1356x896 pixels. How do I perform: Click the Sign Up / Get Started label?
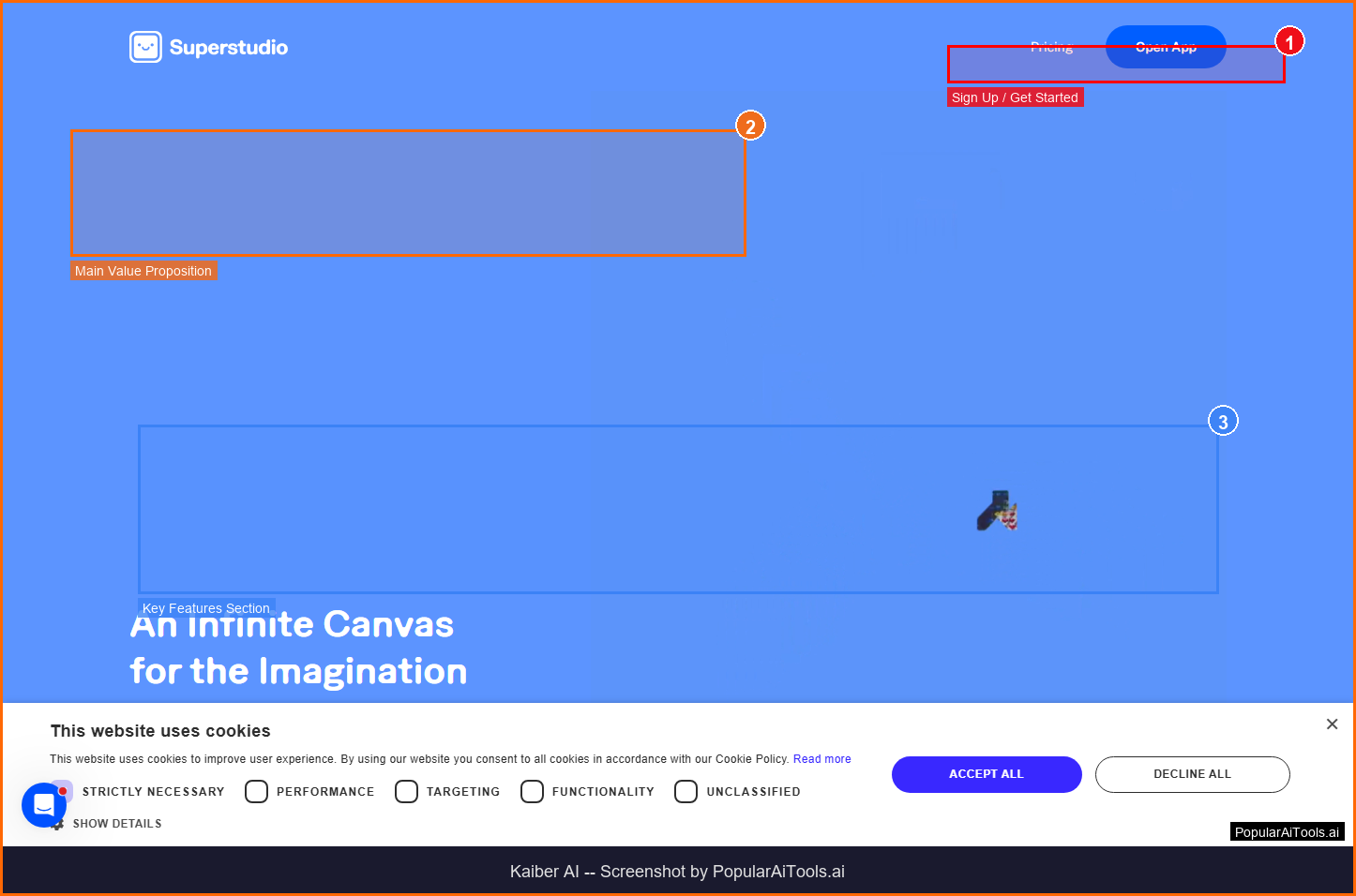coord(1015,97)
